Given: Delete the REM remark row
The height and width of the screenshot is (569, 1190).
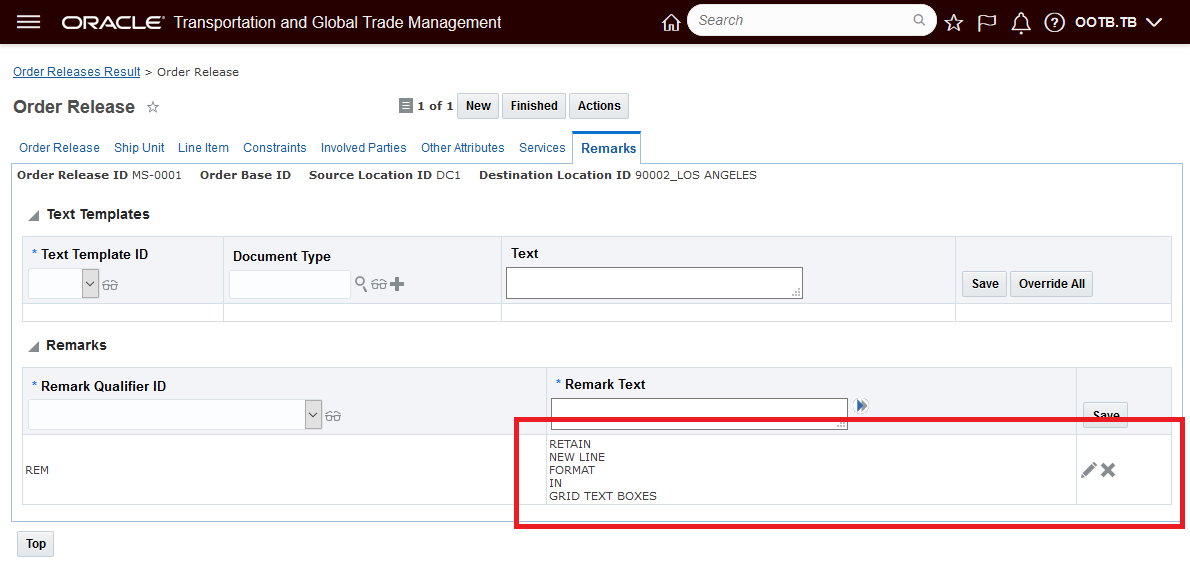Looking at the screenshot, I should coord(1108,470).
